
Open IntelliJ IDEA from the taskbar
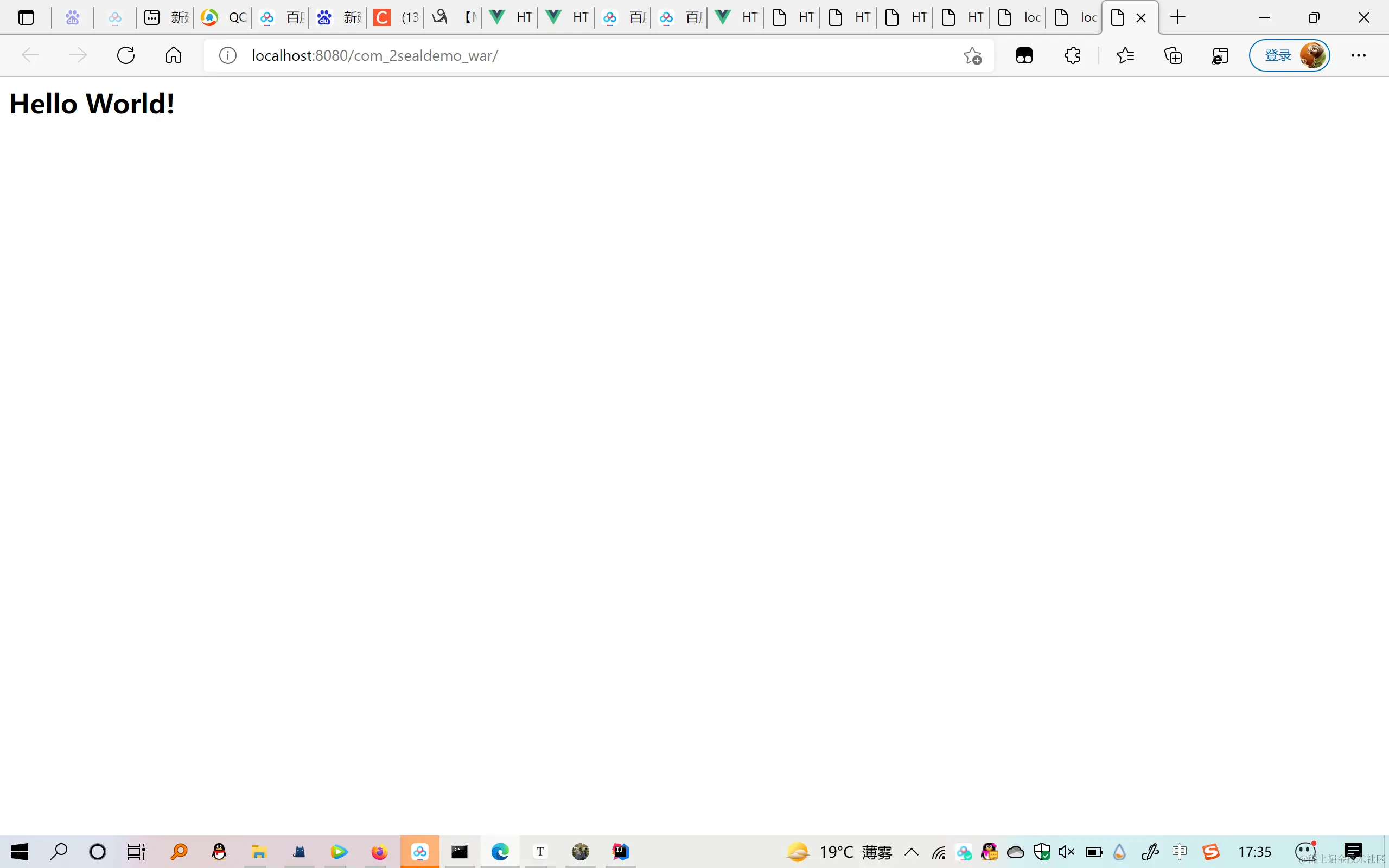point(621,851)
